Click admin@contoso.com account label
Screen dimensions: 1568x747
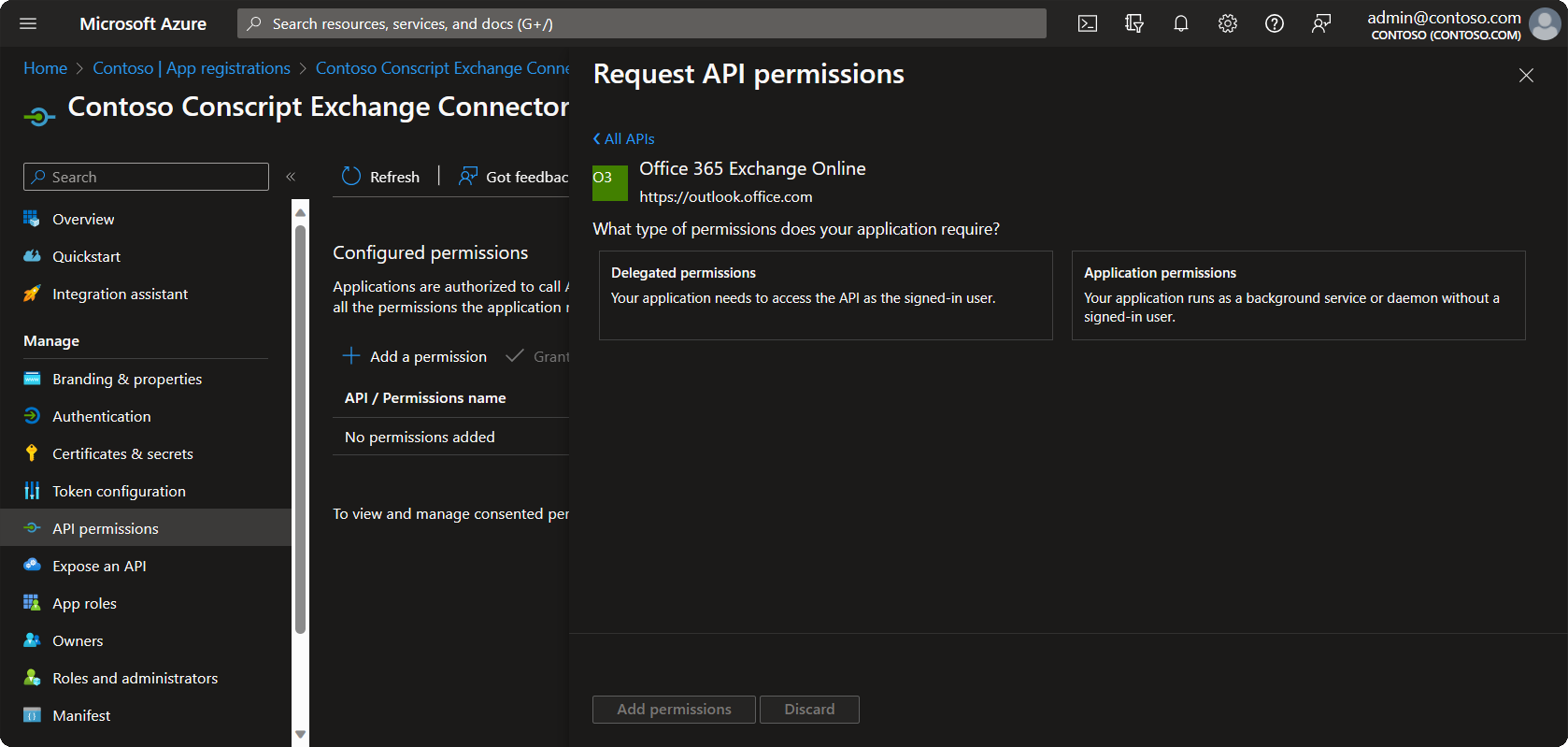(x=1444, y=17)
